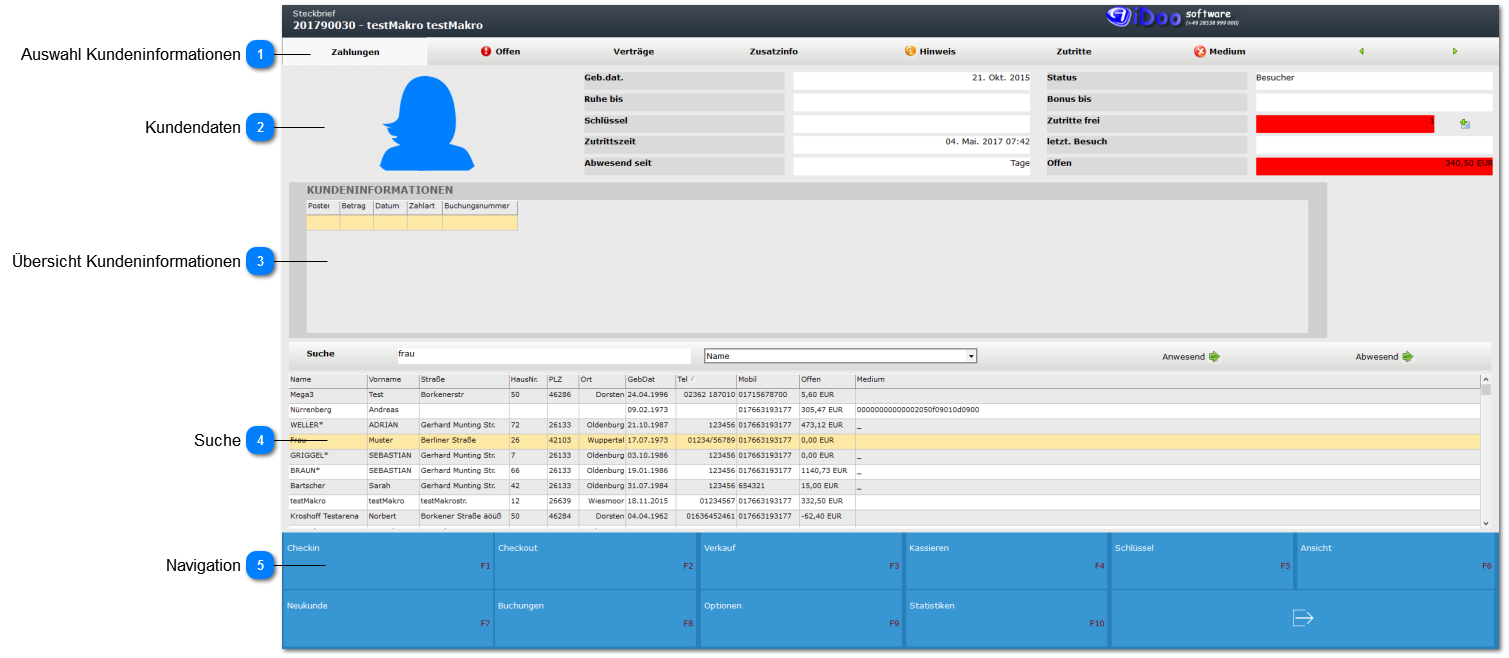This screenshot has height=658, width=1509.
Task: Select the GRIGGEL* row in search results
Action: pos(884,455)
